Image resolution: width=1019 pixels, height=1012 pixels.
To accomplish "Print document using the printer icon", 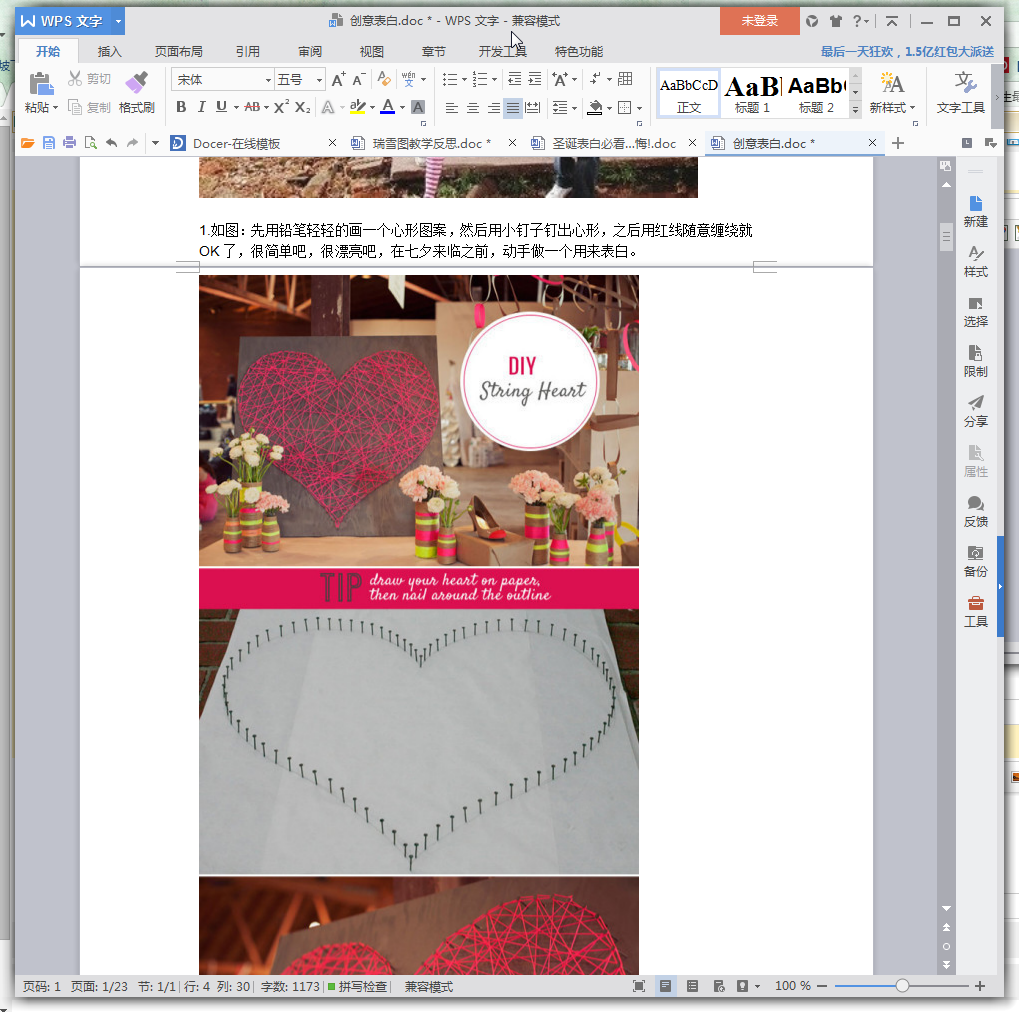I will pyautogui.click(x=70, y=143).
